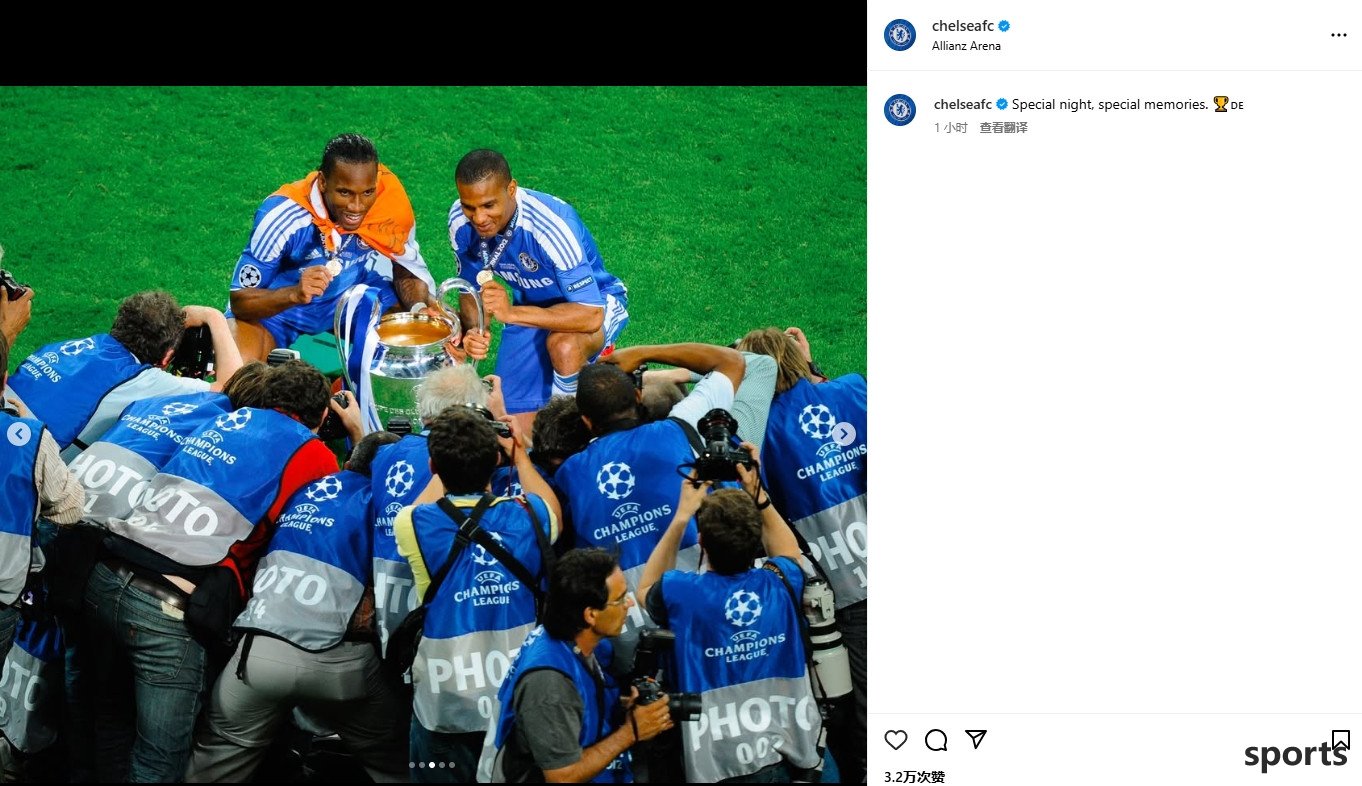The image size is (1362, 786).
Task: Click chelseafc username in the caption
Action: click(x=963, y=104)
